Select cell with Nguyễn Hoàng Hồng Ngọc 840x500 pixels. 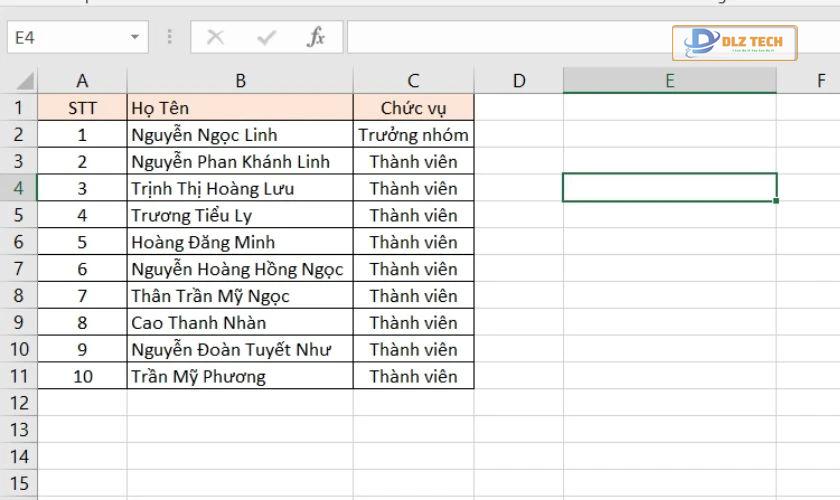tap(240, 268)
